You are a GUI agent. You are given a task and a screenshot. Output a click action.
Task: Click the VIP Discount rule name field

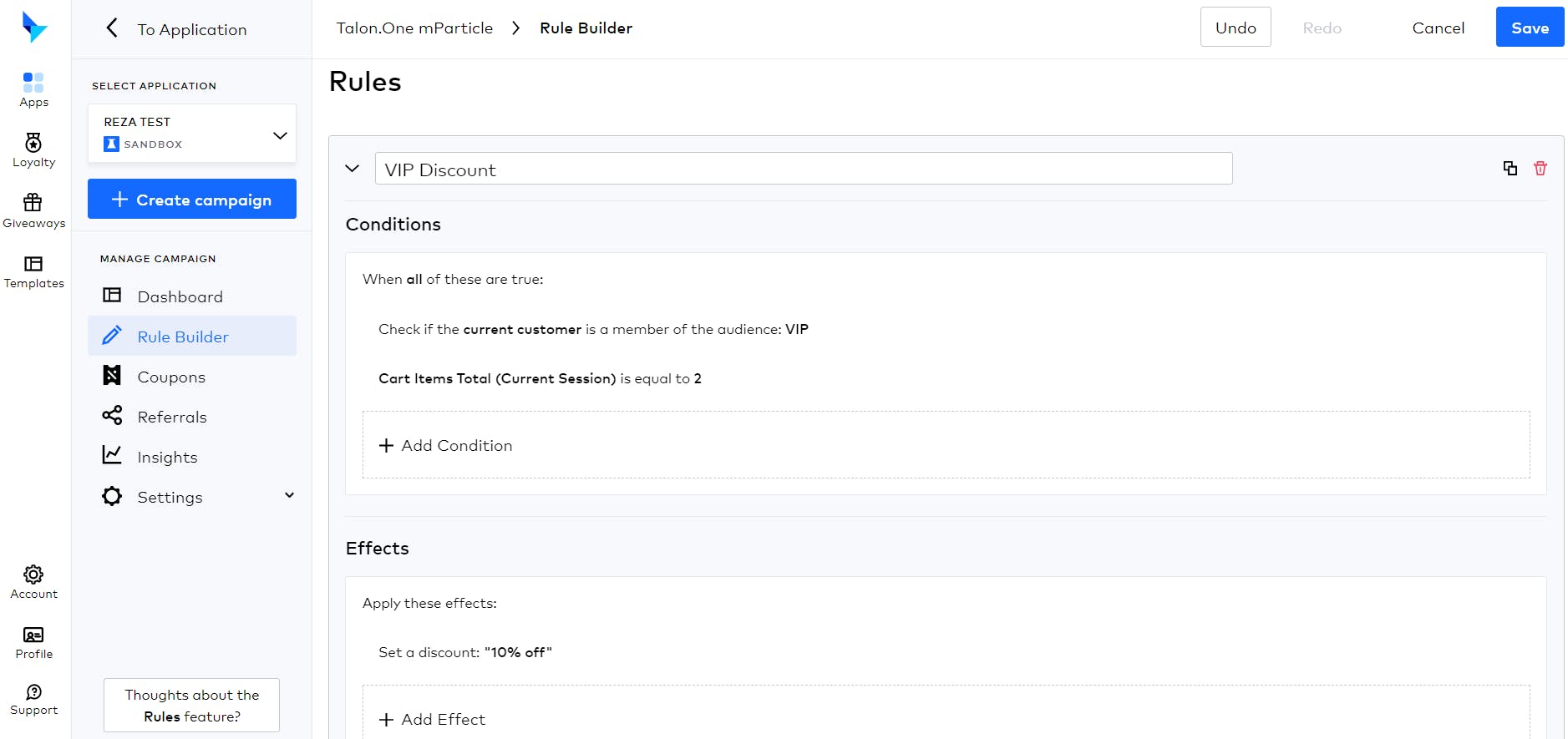click(x=804, y=169)
